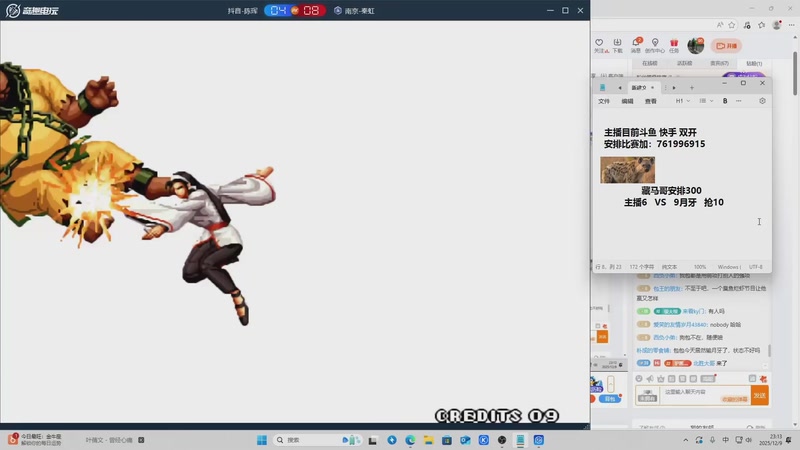Switch to the 钻粉(1) tab

[754, 63]
